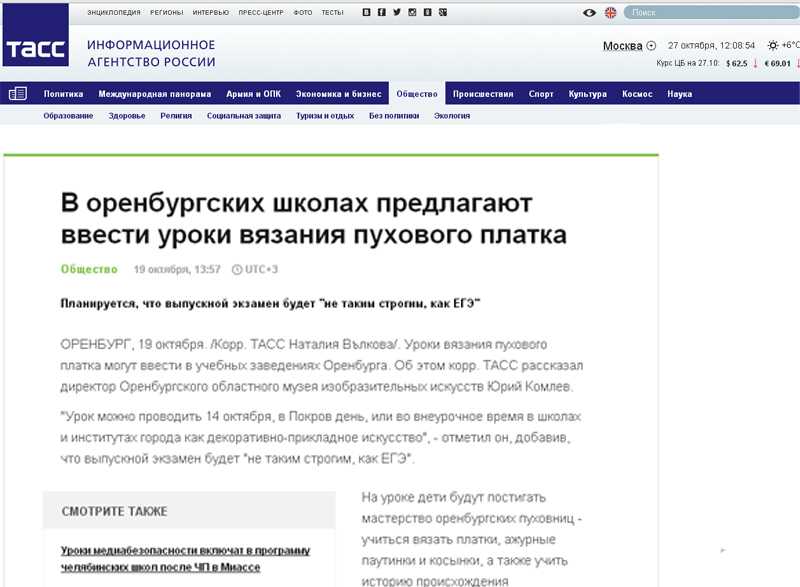Open the Instagram social icon
The height and width of the screenshot is (587, 800).
click(412, 12)
